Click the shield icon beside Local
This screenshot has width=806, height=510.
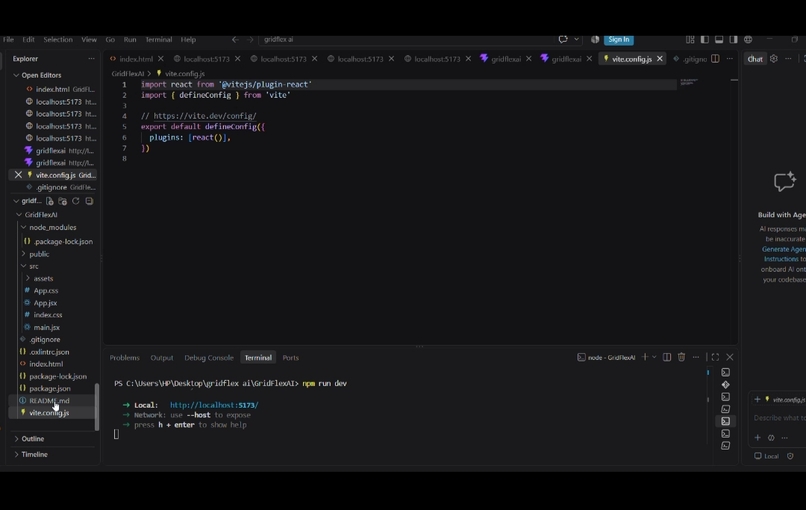[790, 456]
